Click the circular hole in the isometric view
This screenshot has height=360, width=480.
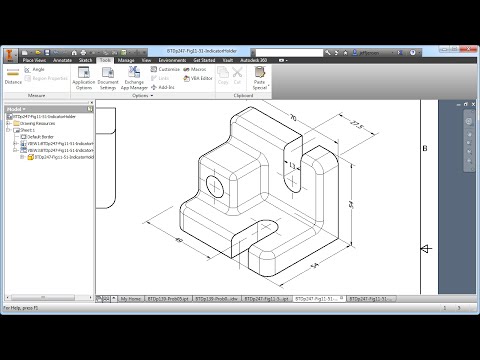click(x=215, y=186)
